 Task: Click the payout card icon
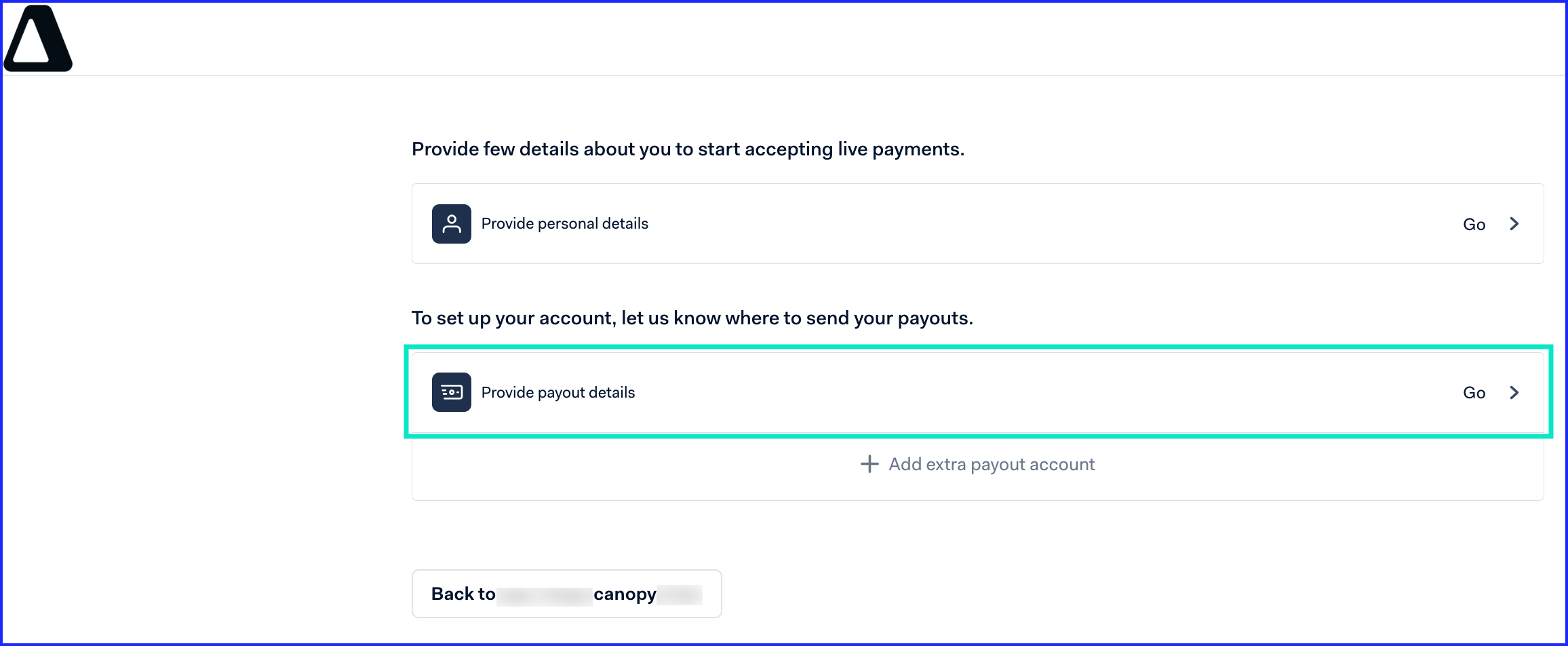pyautogui.click(x=452, y=392)
